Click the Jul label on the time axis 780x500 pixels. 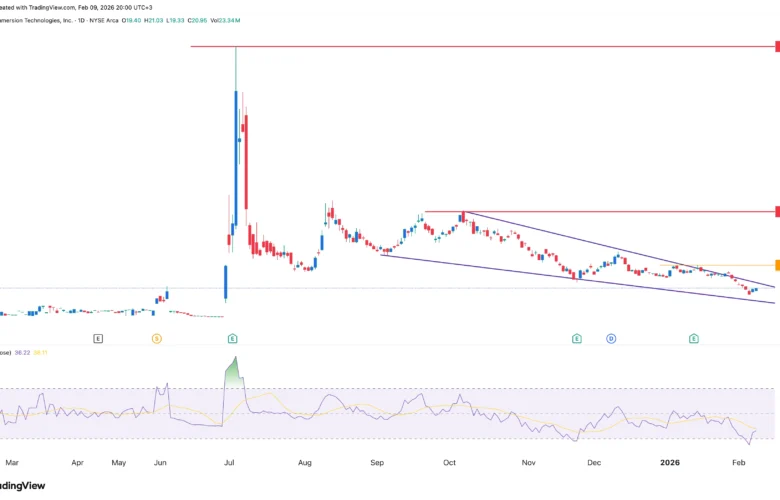230,464
